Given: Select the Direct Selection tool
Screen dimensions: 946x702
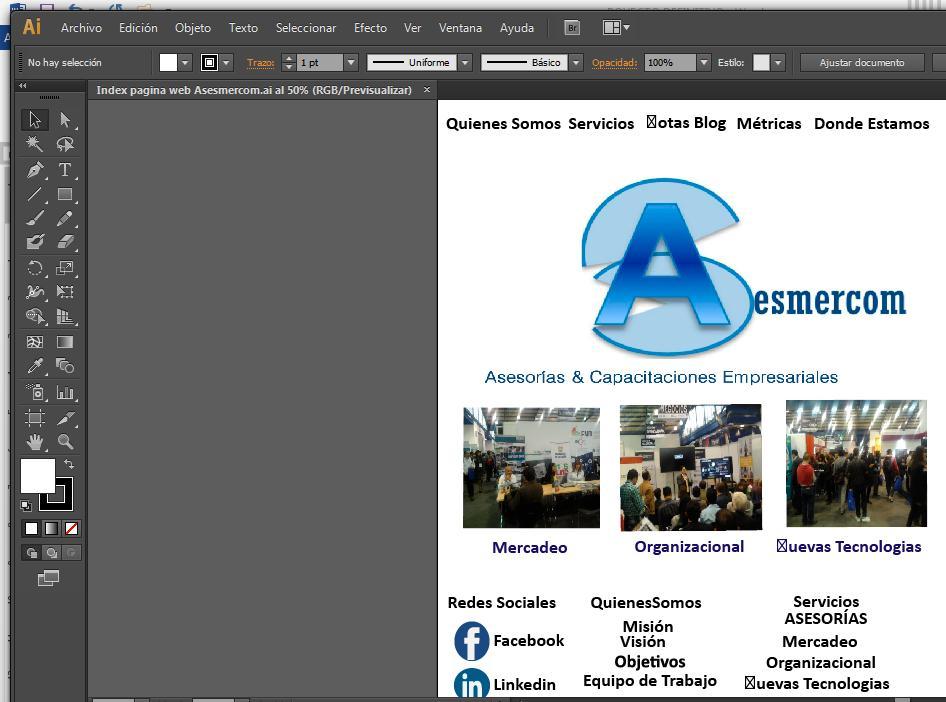Looking at the screenshot, I should point(65,119).
